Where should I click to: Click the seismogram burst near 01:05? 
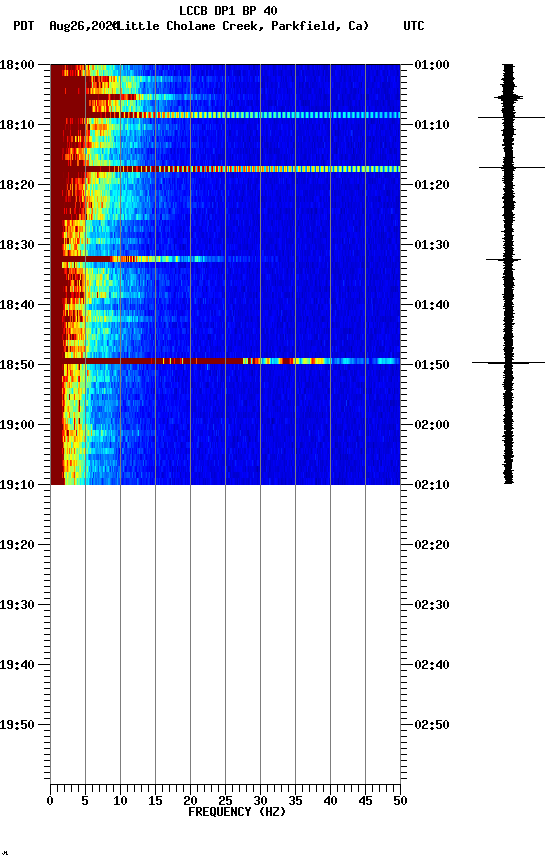tap(508, 98)
